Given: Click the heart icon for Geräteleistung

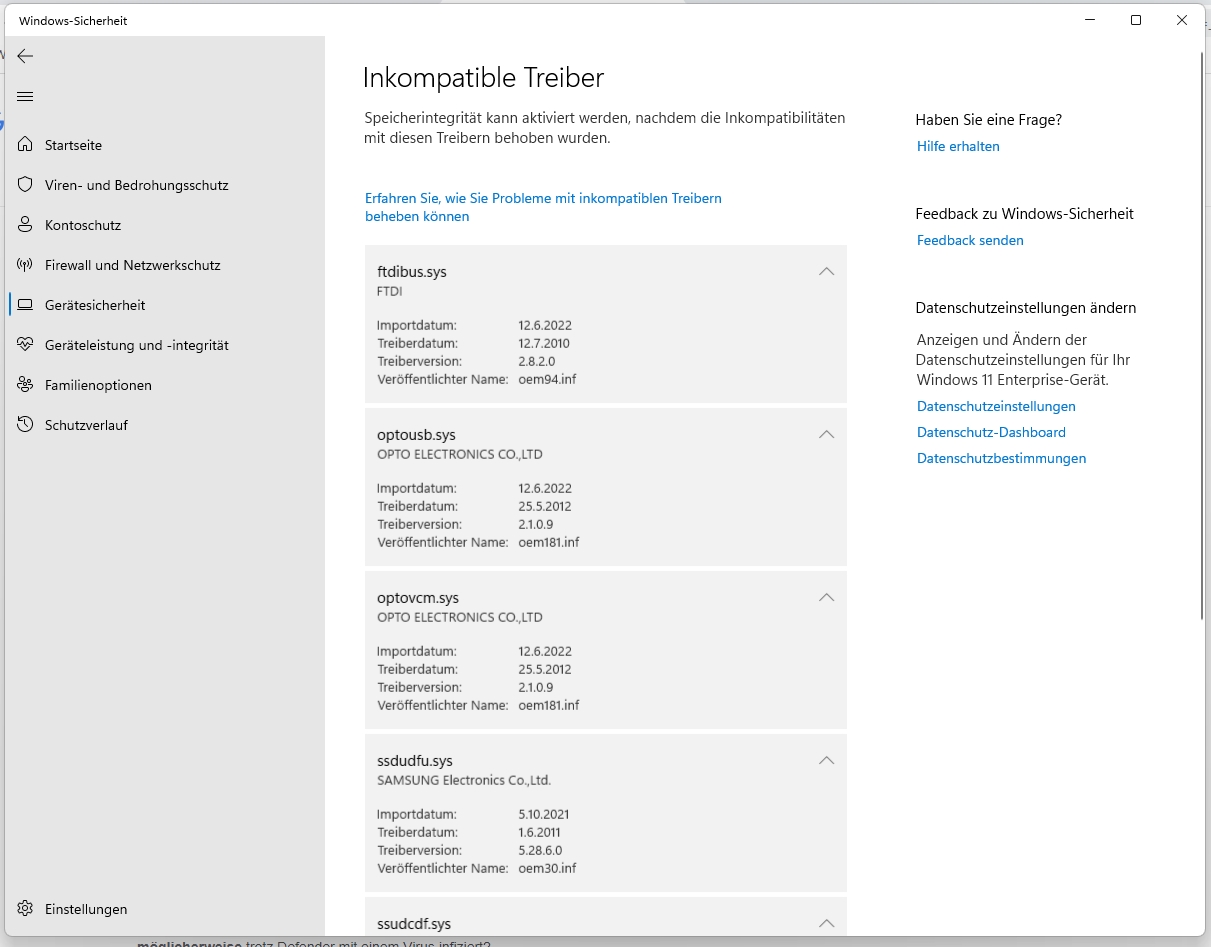Looking at the screenshot, I should click(25, 345).
